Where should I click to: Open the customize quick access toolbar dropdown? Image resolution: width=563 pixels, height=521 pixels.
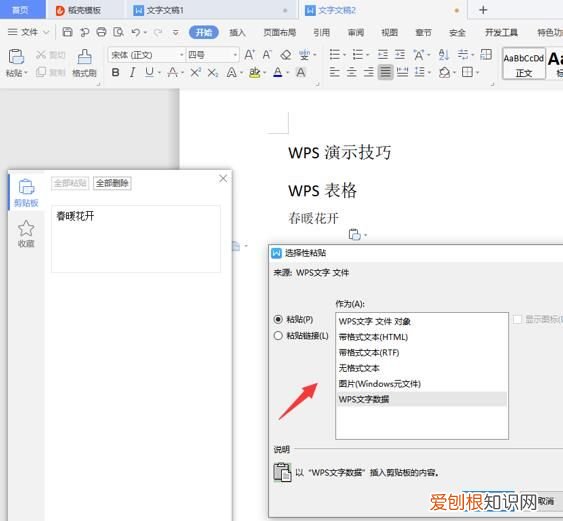[x=175, y=32]
